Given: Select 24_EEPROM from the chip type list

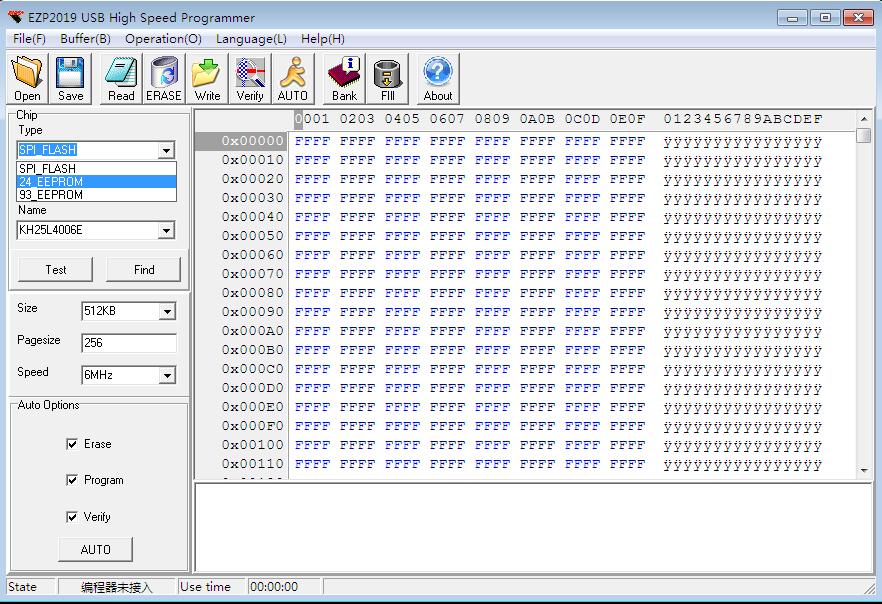Looking at the screenshot, I should tap(96, 183).
